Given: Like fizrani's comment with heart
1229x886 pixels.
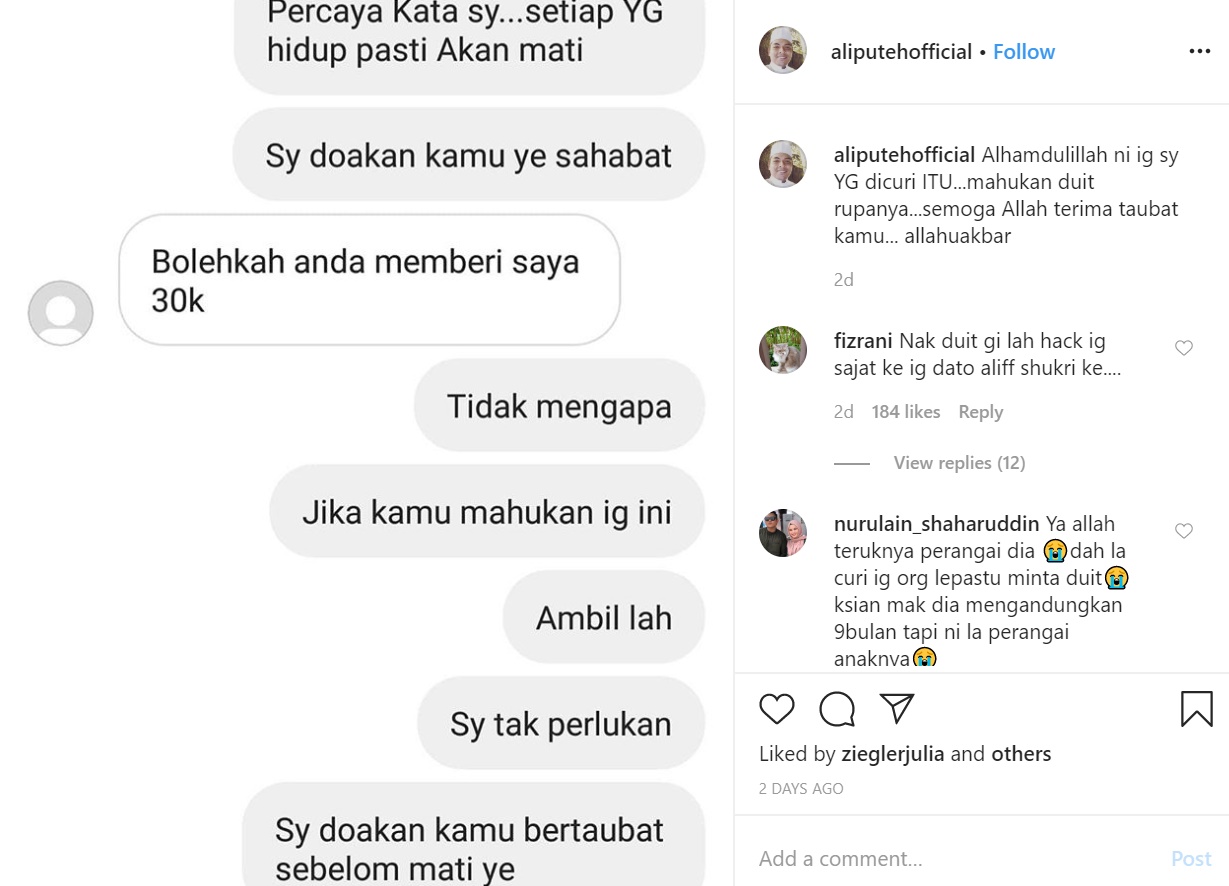Looking at the screenshot, I should click(x=1183, y=348).
